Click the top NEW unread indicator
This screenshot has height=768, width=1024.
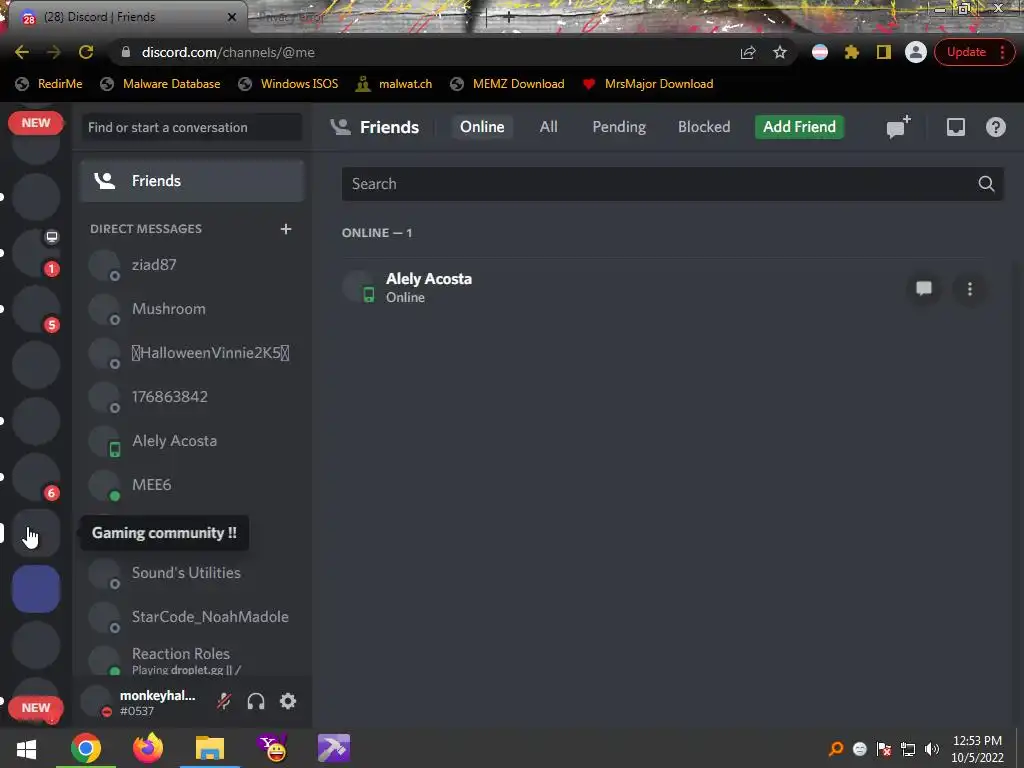pos(36,123)
